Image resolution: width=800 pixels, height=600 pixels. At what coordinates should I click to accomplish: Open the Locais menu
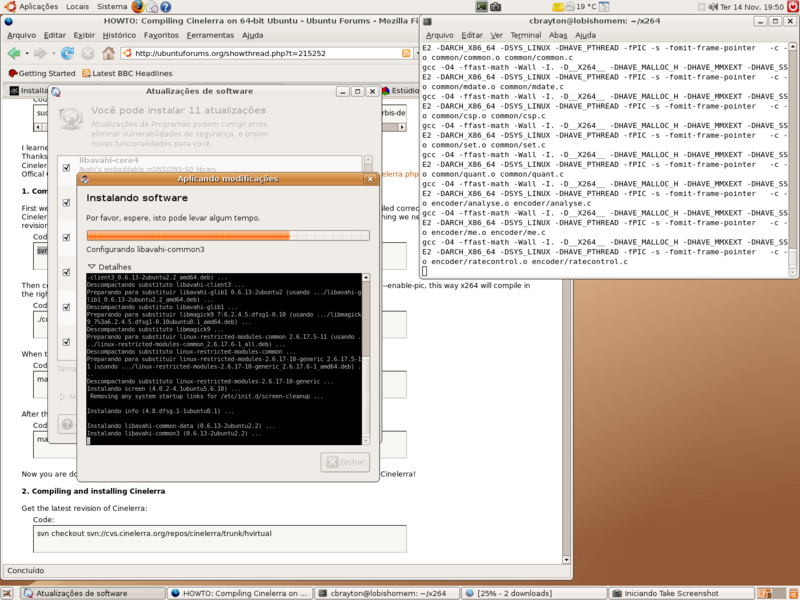click(x=77, y=7)
